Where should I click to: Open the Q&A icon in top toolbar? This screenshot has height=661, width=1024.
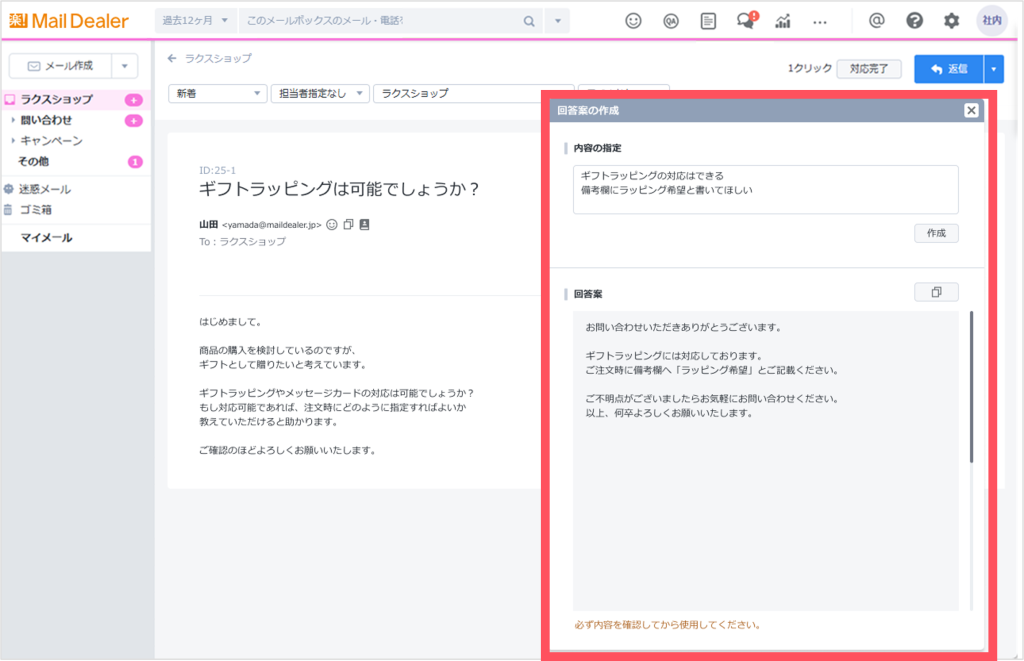671,21
